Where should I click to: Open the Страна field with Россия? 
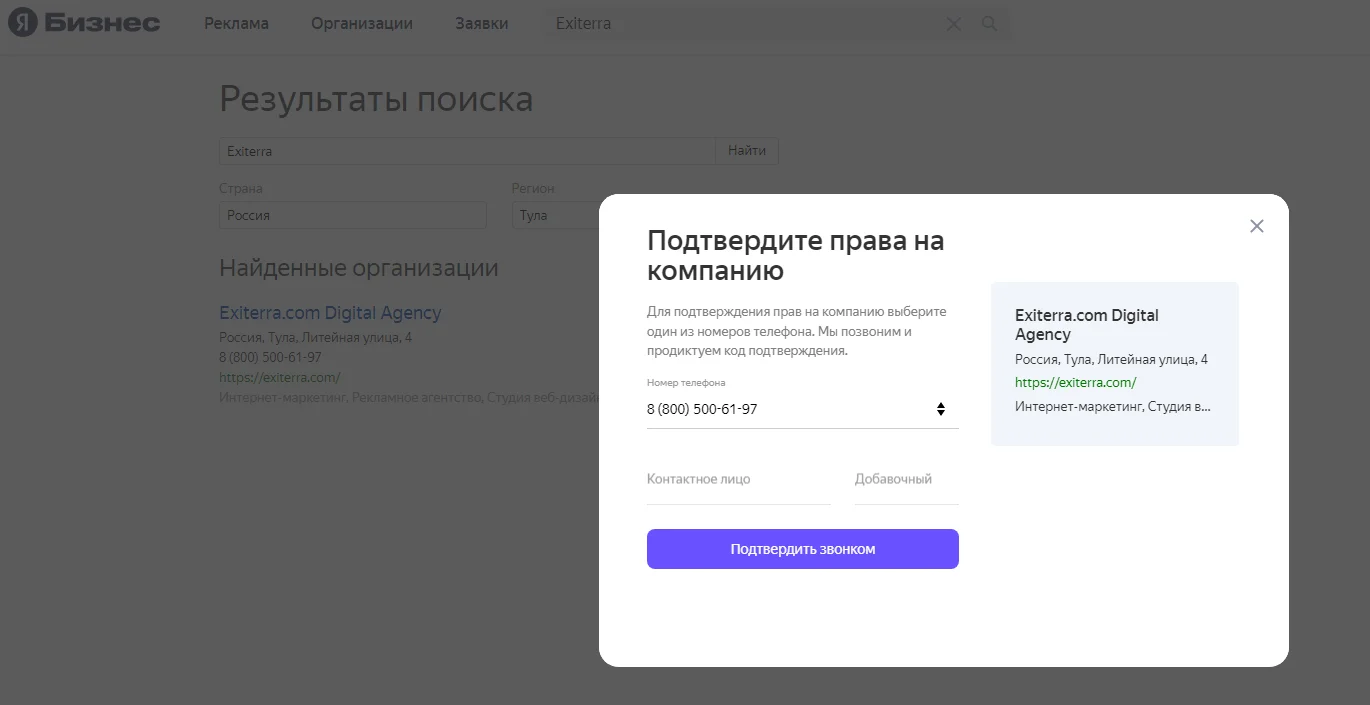[353, 215]
